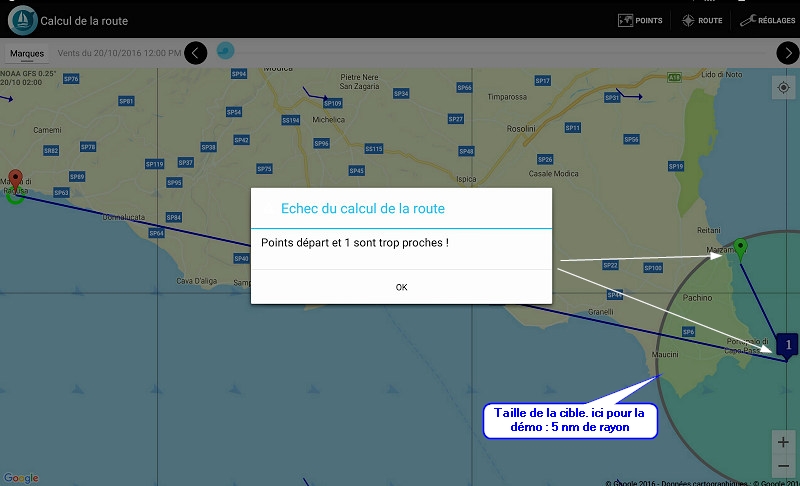800x486 pixels.
Task: Select the red start point marker
Action: tap(15, 178)
